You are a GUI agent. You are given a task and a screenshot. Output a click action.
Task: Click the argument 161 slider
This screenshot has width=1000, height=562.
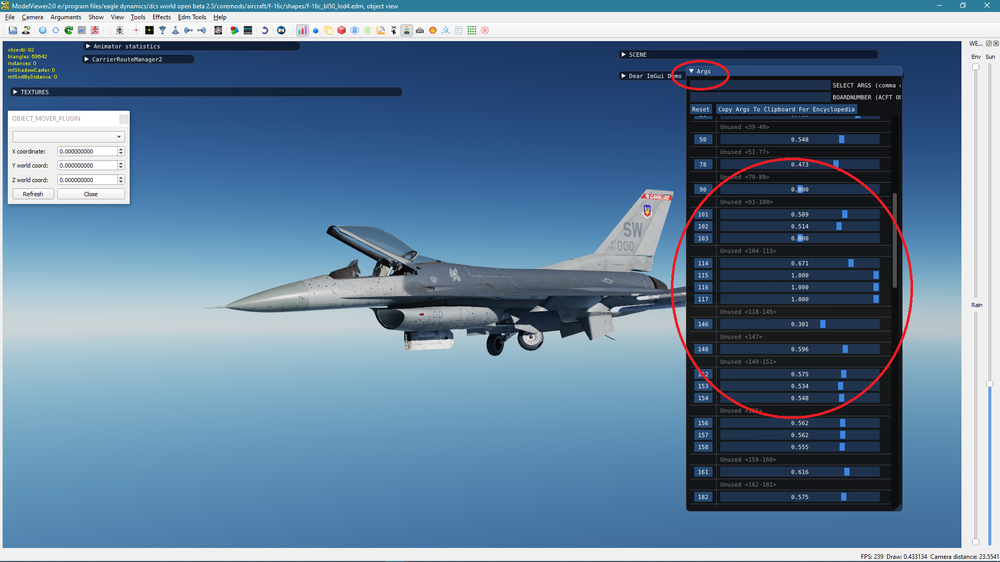click(800, 472)
